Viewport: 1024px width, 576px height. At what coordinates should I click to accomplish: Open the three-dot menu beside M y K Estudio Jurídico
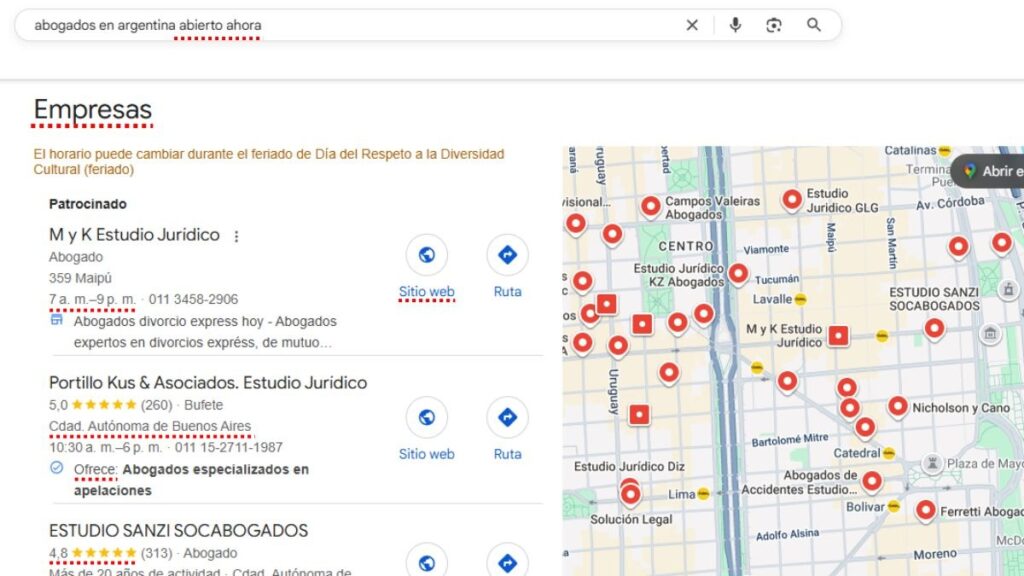[237, 237]
